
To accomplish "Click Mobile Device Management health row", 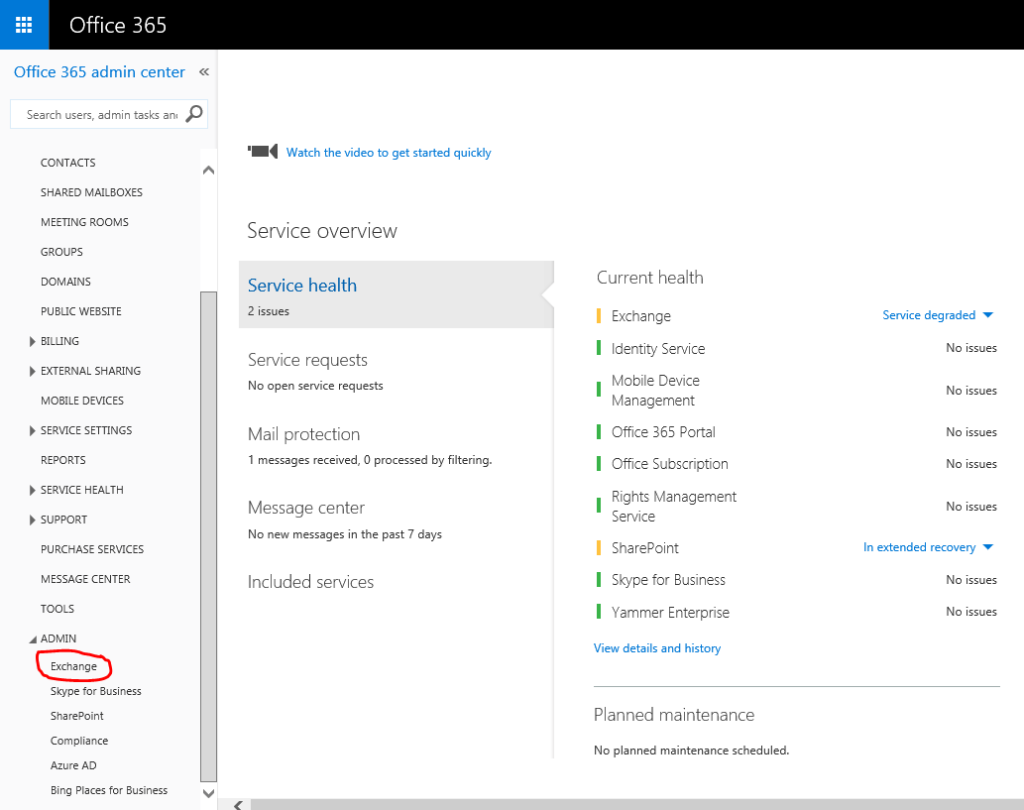I will 797,390.
